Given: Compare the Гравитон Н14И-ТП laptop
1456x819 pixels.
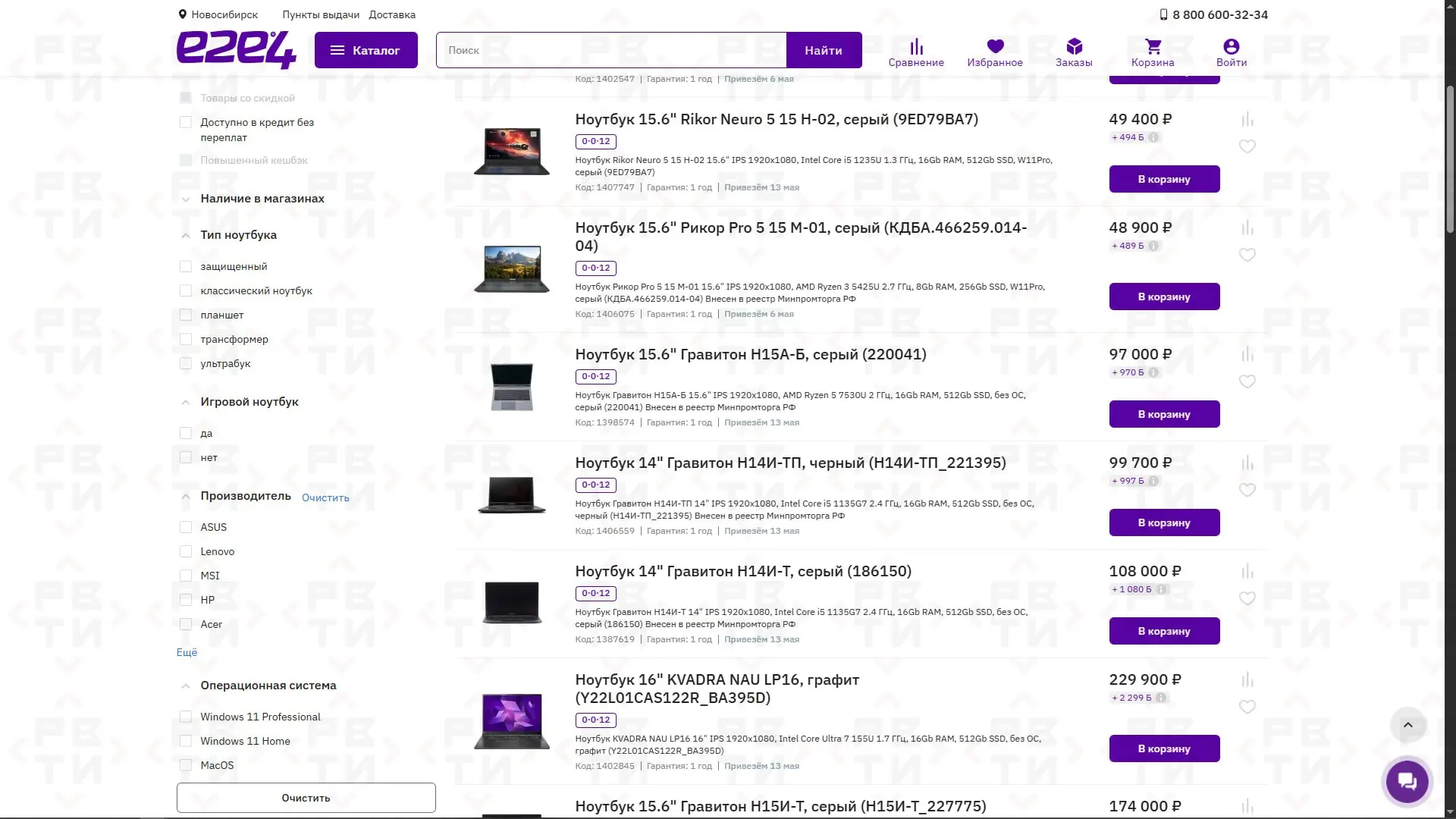Looking at the screenshot, I should coord(1247,463).
